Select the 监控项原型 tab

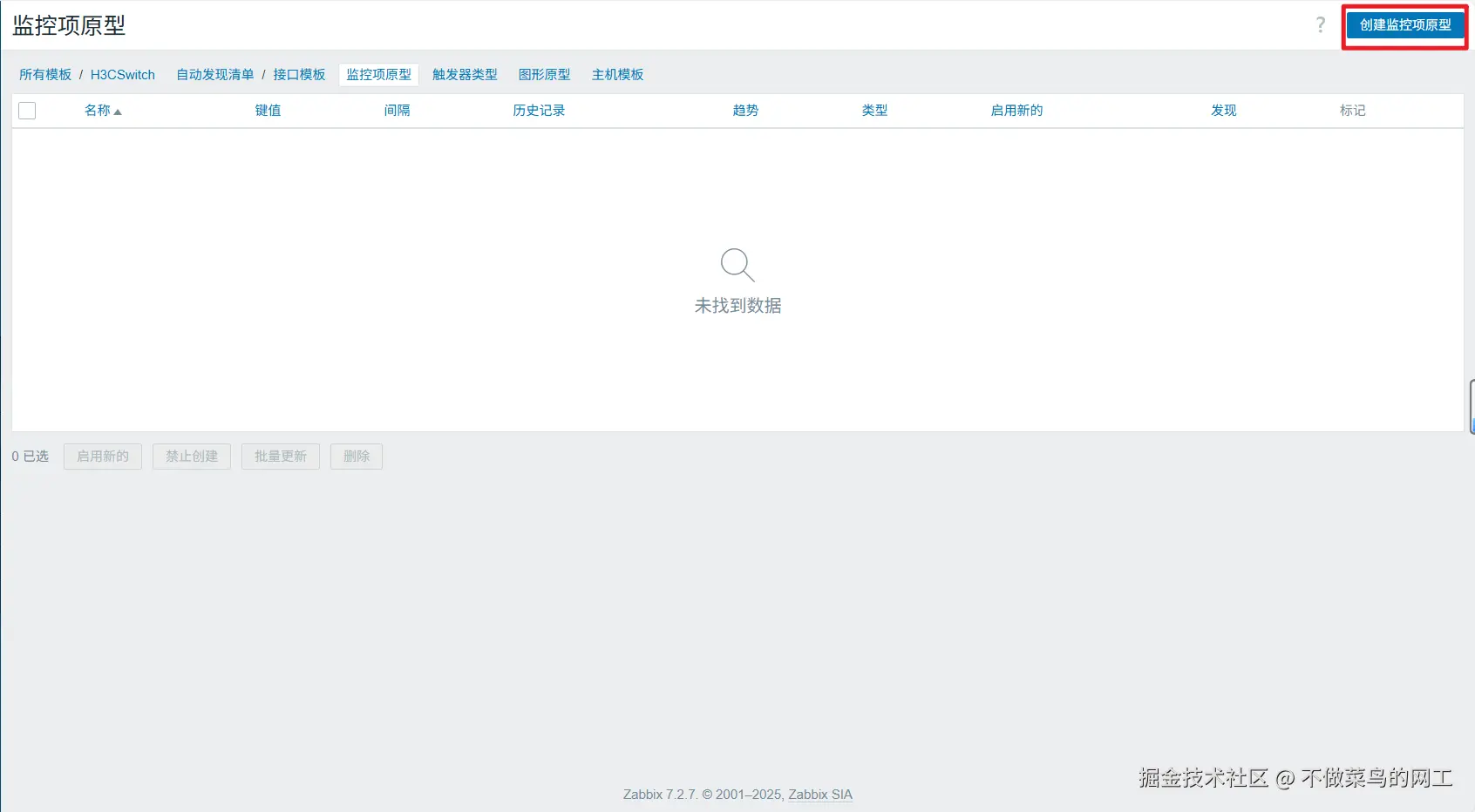coord(378,75)
